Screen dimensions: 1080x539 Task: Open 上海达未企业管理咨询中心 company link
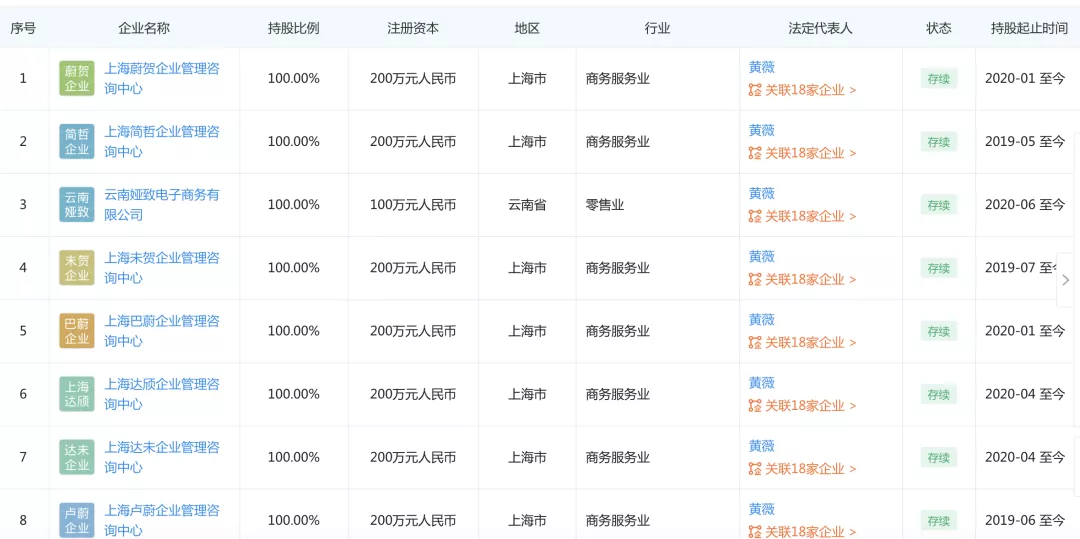162,457
